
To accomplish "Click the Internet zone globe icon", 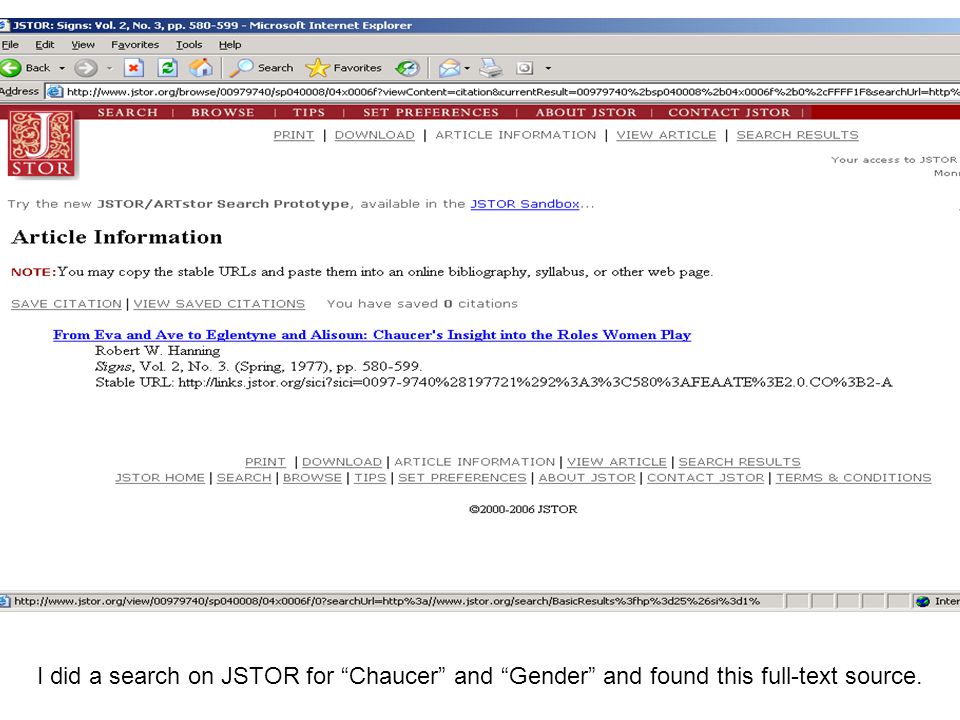I will coord(923,601).
